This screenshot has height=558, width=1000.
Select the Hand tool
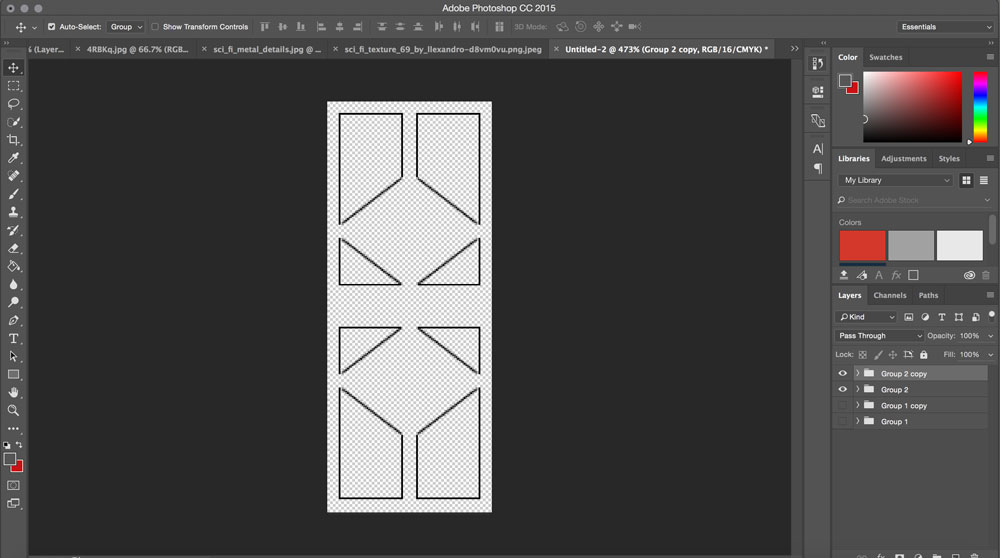14,392
